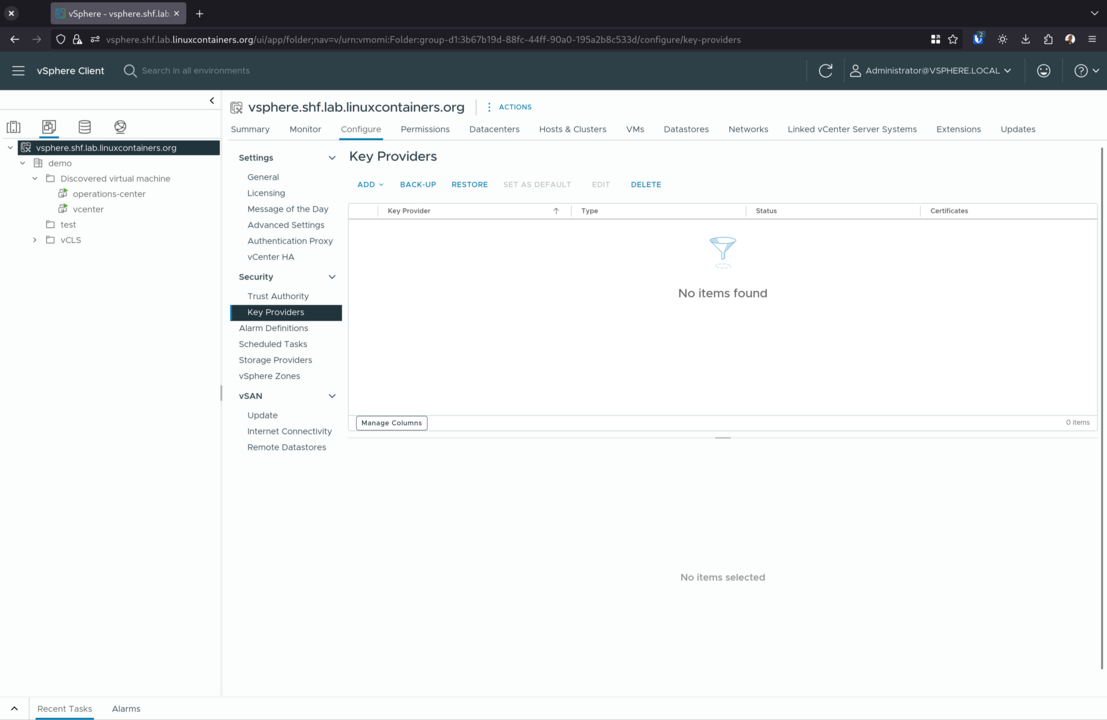Open Remote Datastores under vSAN
The height and width of the screenshot is (720, 1107).
point(287,448)
